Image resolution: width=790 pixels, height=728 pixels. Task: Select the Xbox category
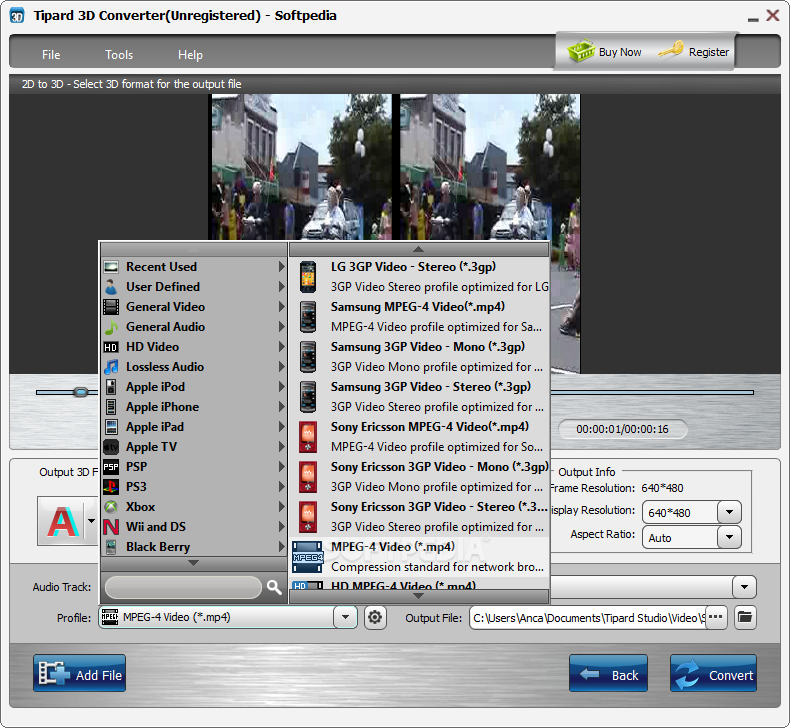click(194, 507)
